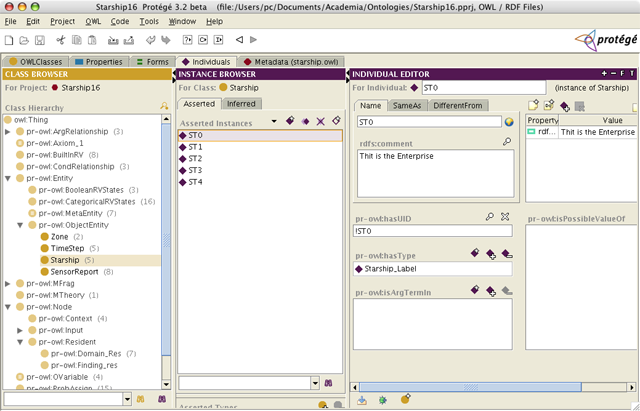Screen dimensions: 640x411
Task: Click binoculars find icon under instance list
Action: click(x=327, y=383)
